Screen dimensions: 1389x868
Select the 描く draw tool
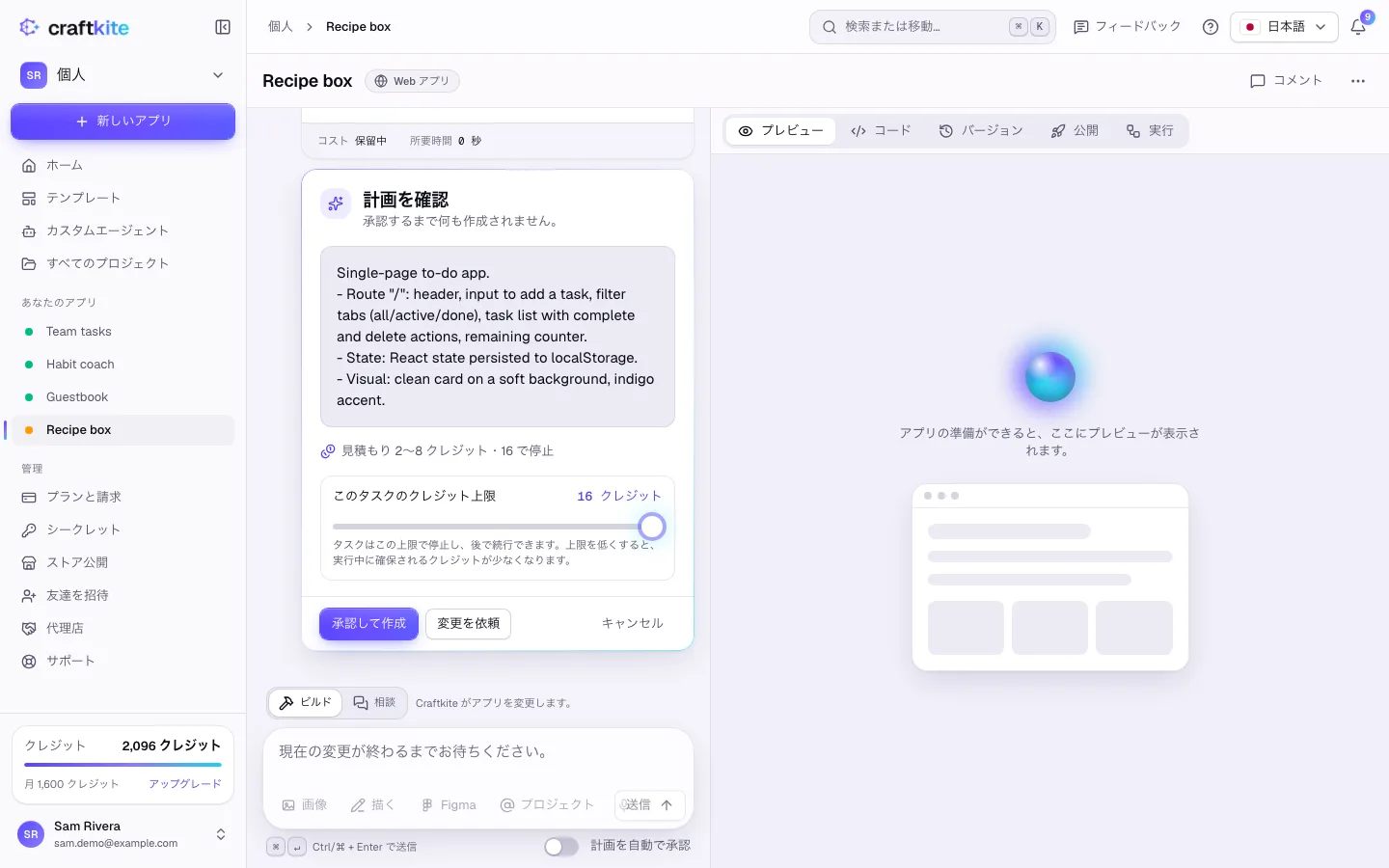(x=372, y=804)
